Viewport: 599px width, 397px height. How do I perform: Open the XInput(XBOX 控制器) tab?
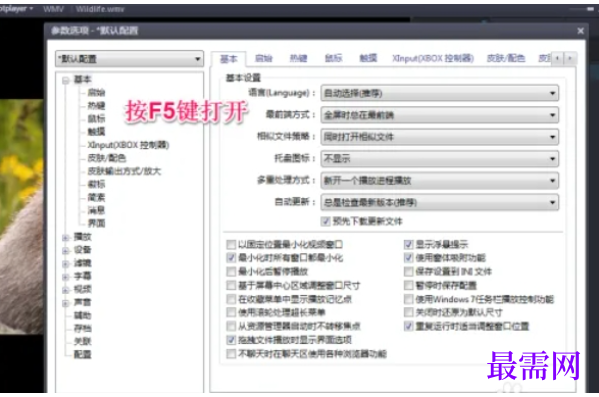pos(433,58)
